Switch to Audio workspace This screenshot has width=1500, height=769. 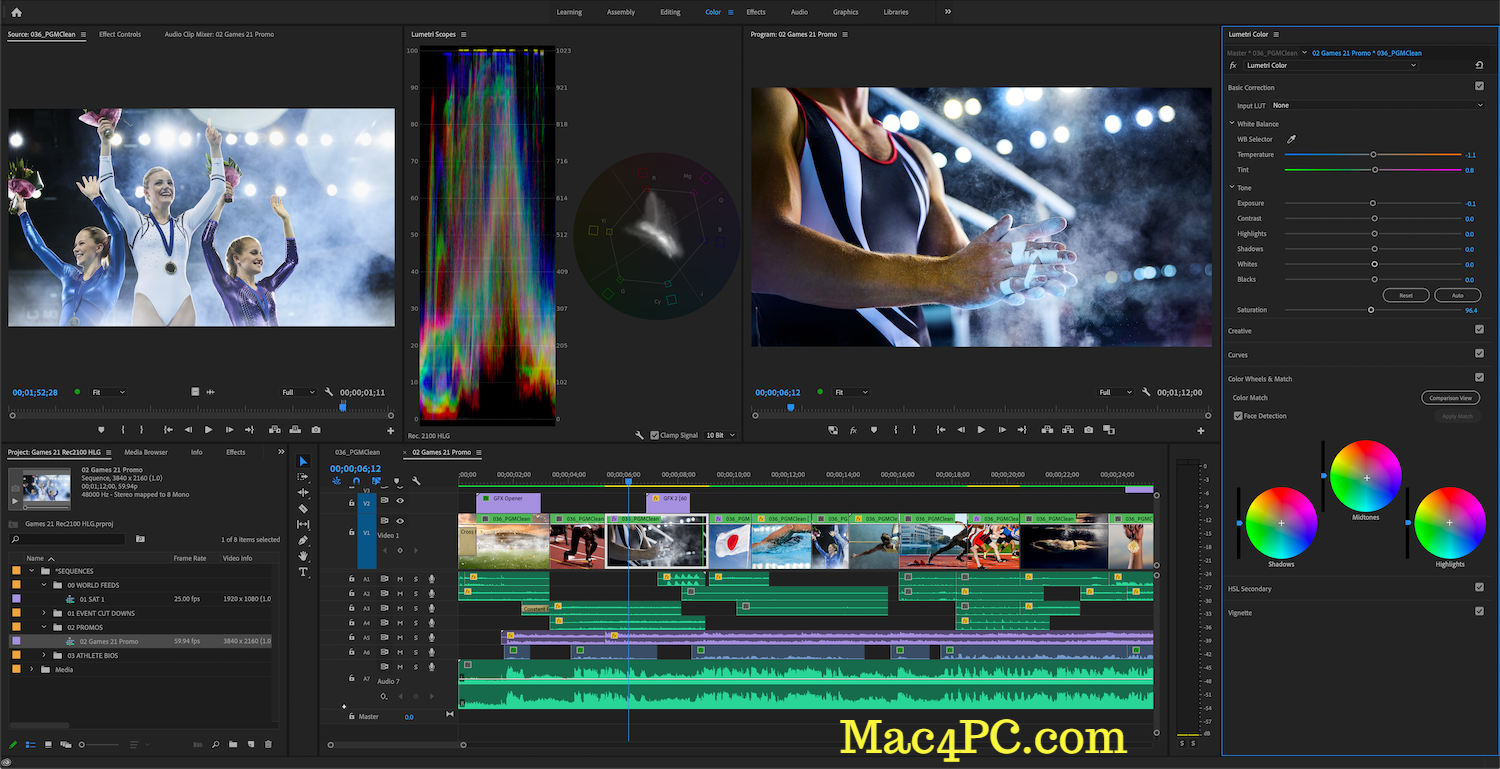point(799,12)
